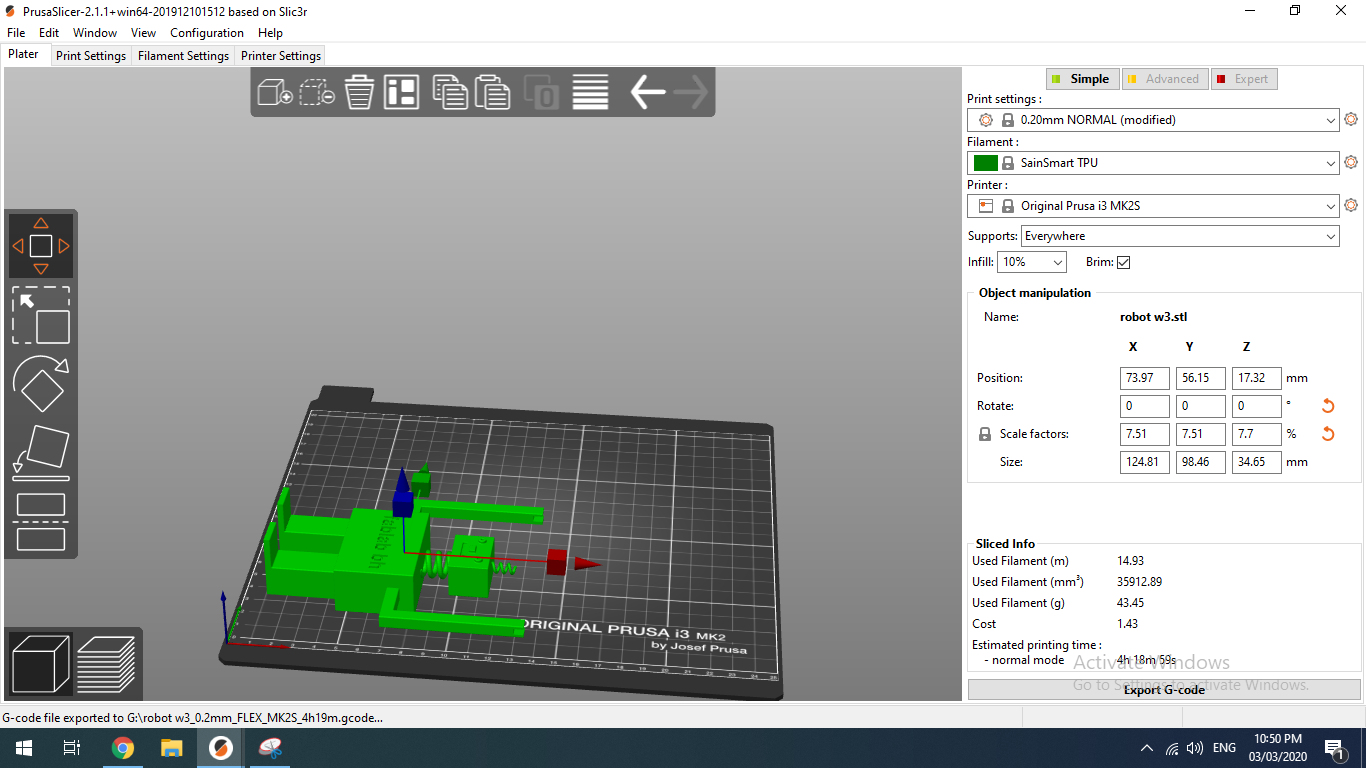
Task: Reset scale with orange arrow icon
Action: [x=1328, y=434]
